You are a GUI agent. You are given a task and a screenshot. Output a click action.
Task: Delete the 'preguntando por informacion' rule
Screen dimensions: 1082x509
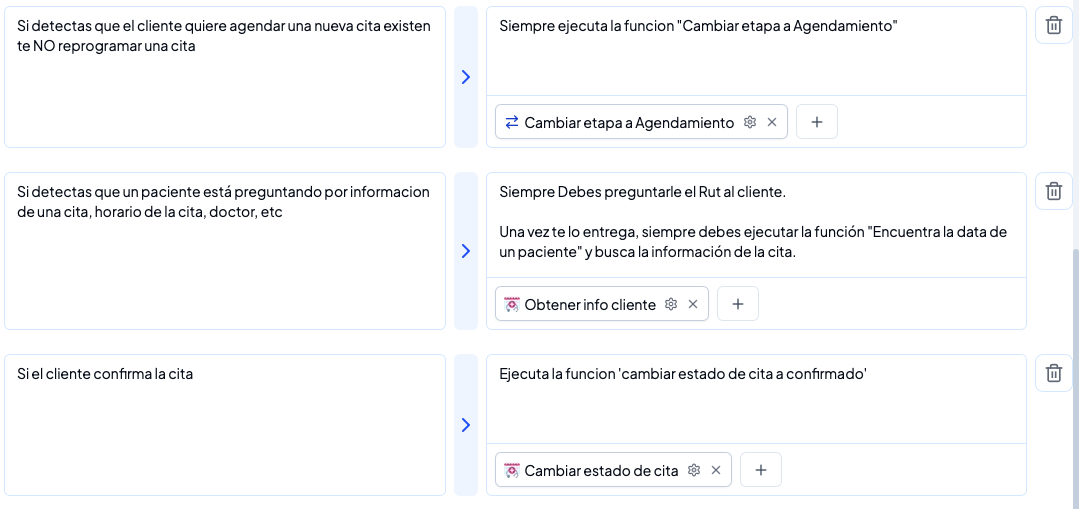[x=1053, y=191]
